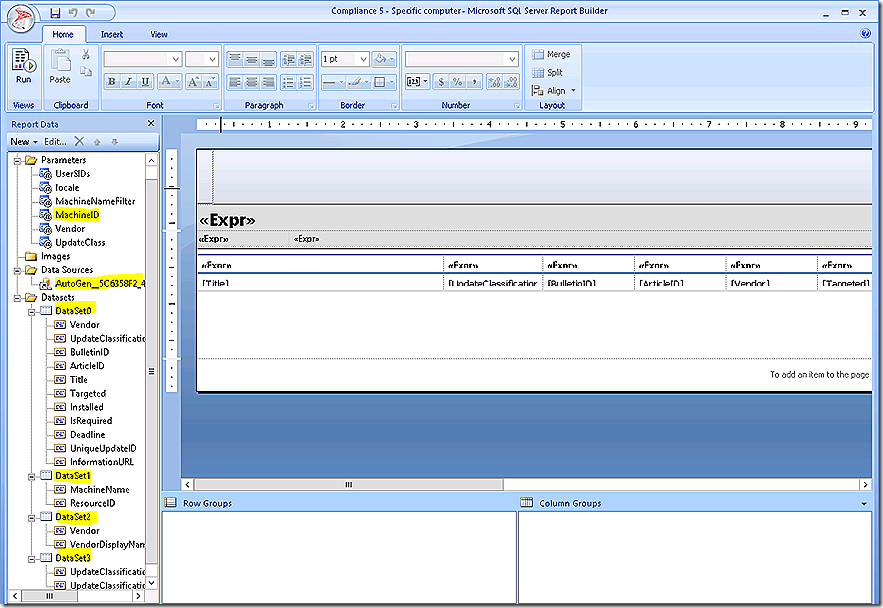
Task: Toggle Underline formatting
Action: coord(146,82)
